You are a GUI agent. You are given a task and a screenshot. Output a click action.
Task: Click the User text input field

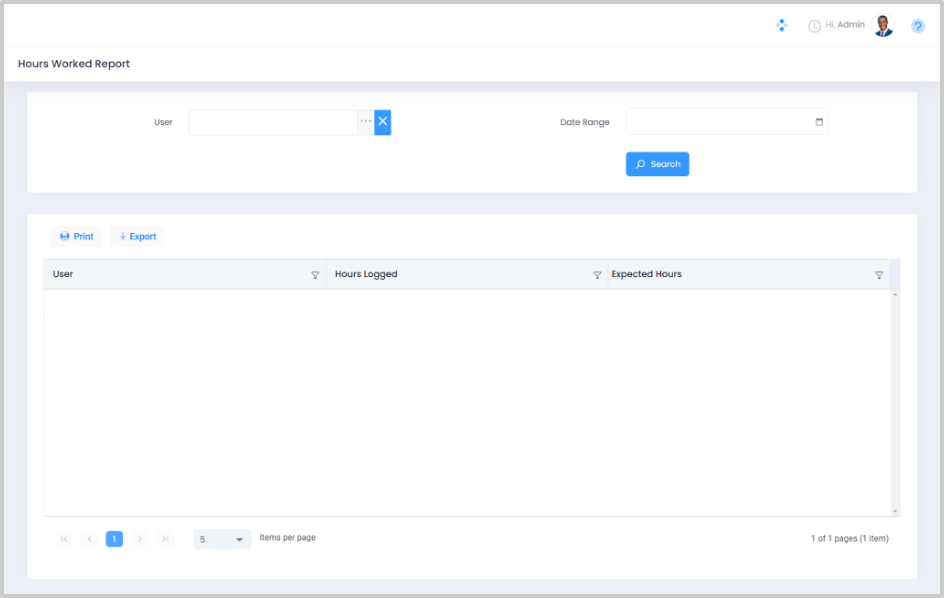coord(272,122)
